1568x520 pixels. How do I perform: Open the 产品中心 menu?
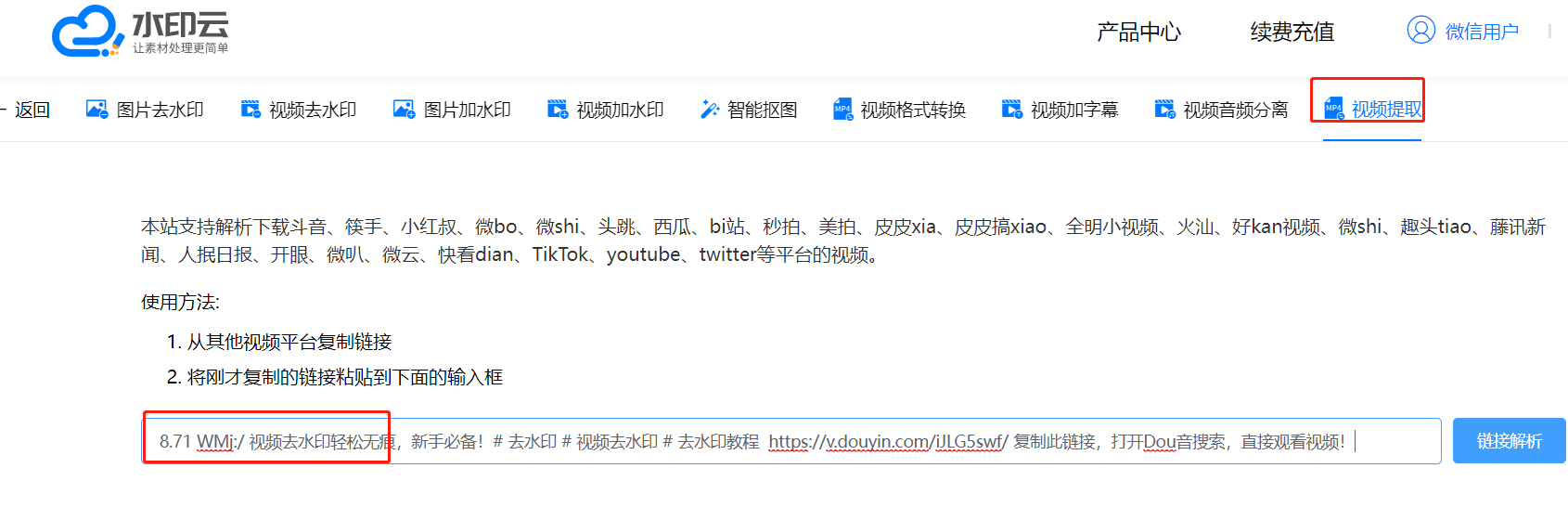pyautogui.click(x=1138, y=32)
